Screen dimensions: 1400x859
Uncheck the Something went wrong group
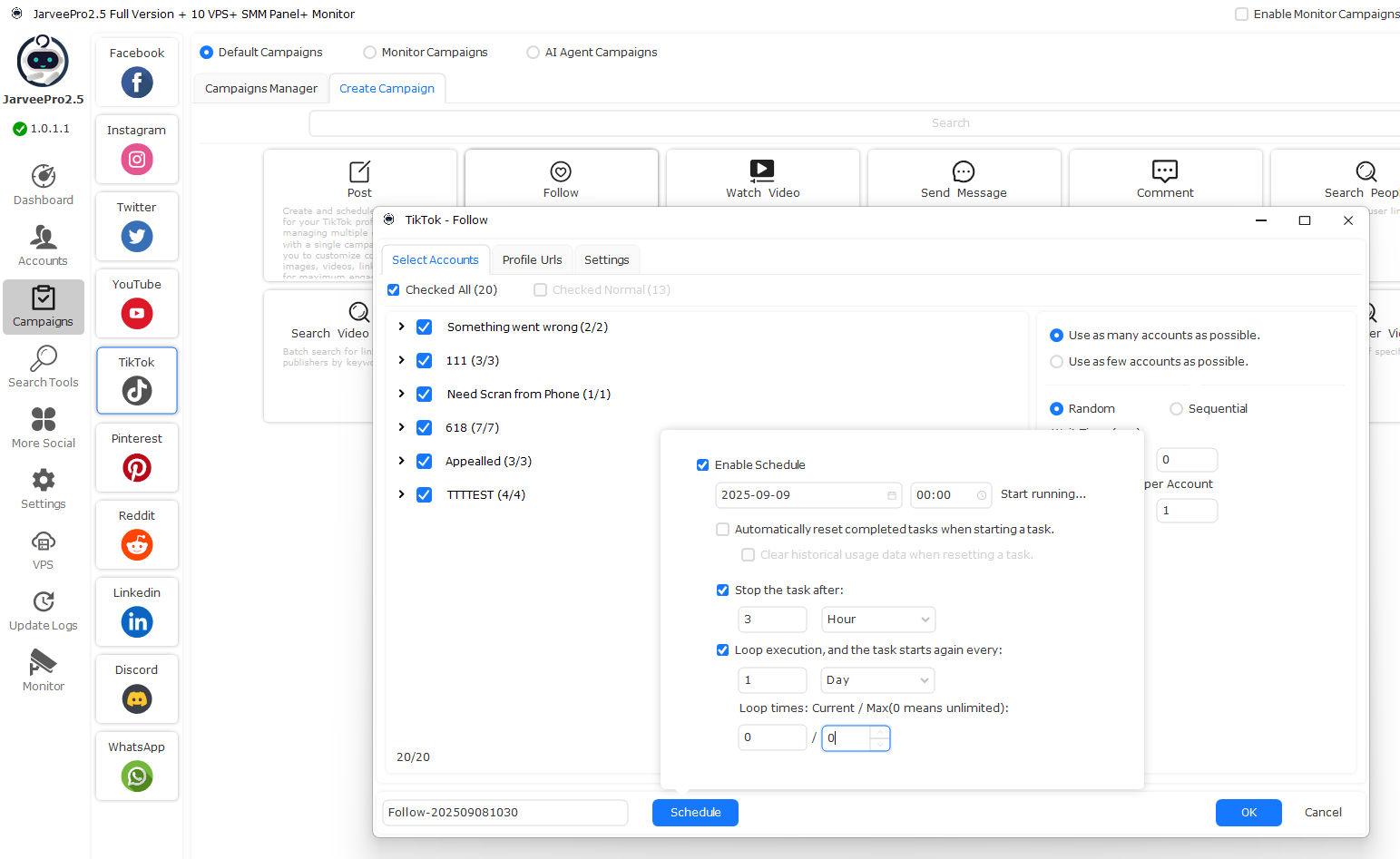424,327
